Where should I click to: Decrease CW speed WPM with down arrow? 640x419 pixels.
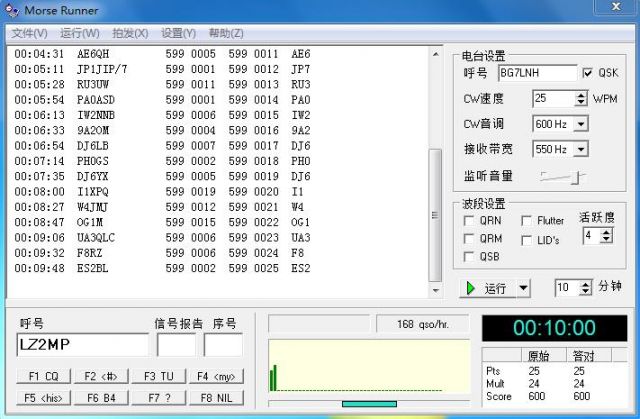click(x=581, y=102)
